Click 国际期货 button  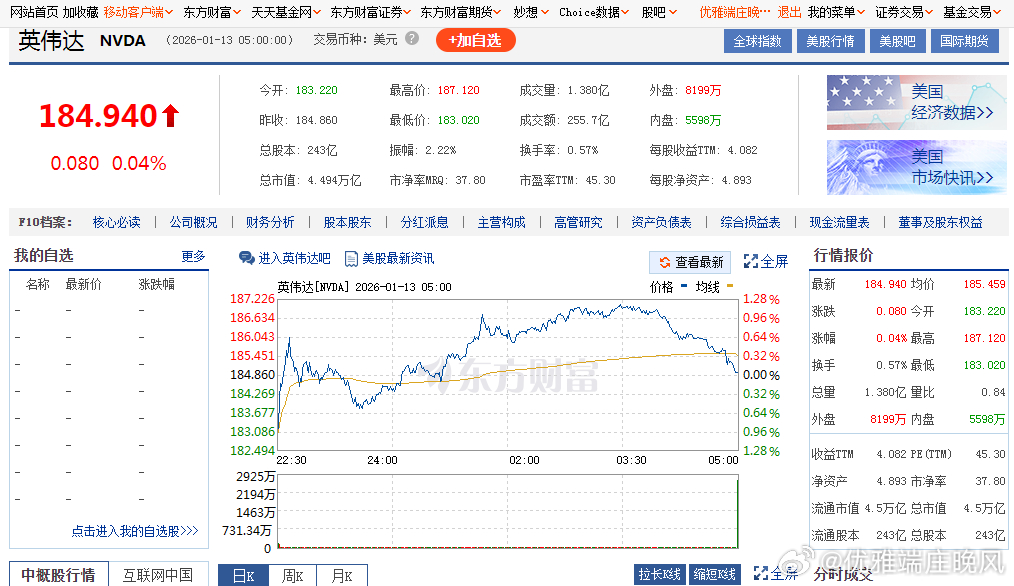[x=964, y=41]
